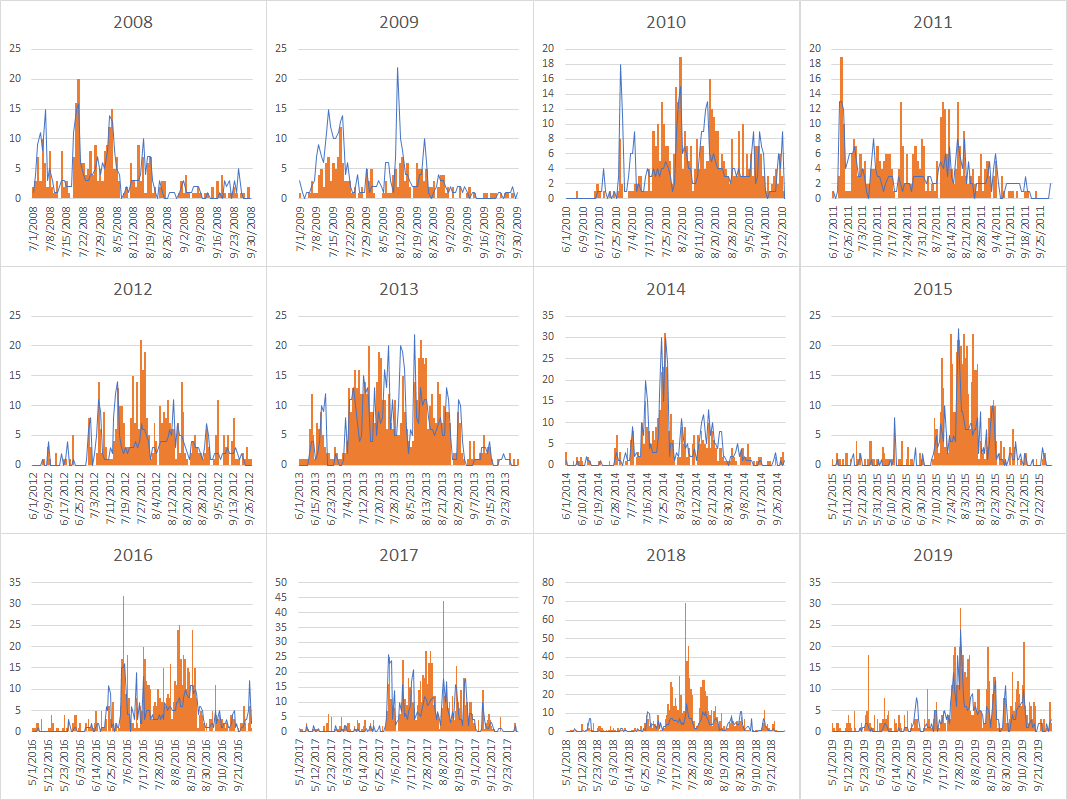Screen dimensions: 1067x800
Task: Click the tall blue spike in 2016 chart
Action: coord(123,600)
